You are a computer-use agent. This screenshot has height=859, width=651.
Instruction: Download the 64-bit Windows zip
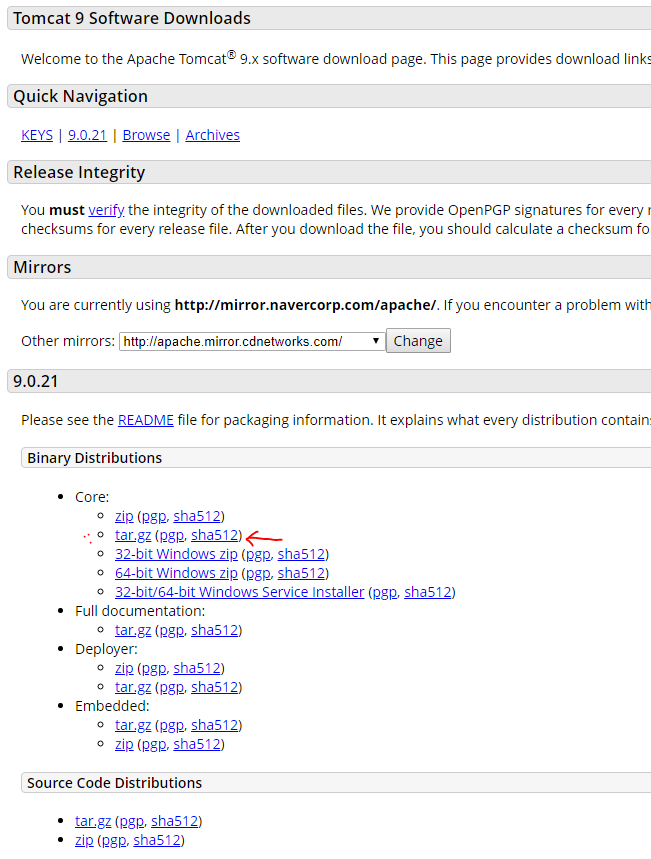[176, 573]
